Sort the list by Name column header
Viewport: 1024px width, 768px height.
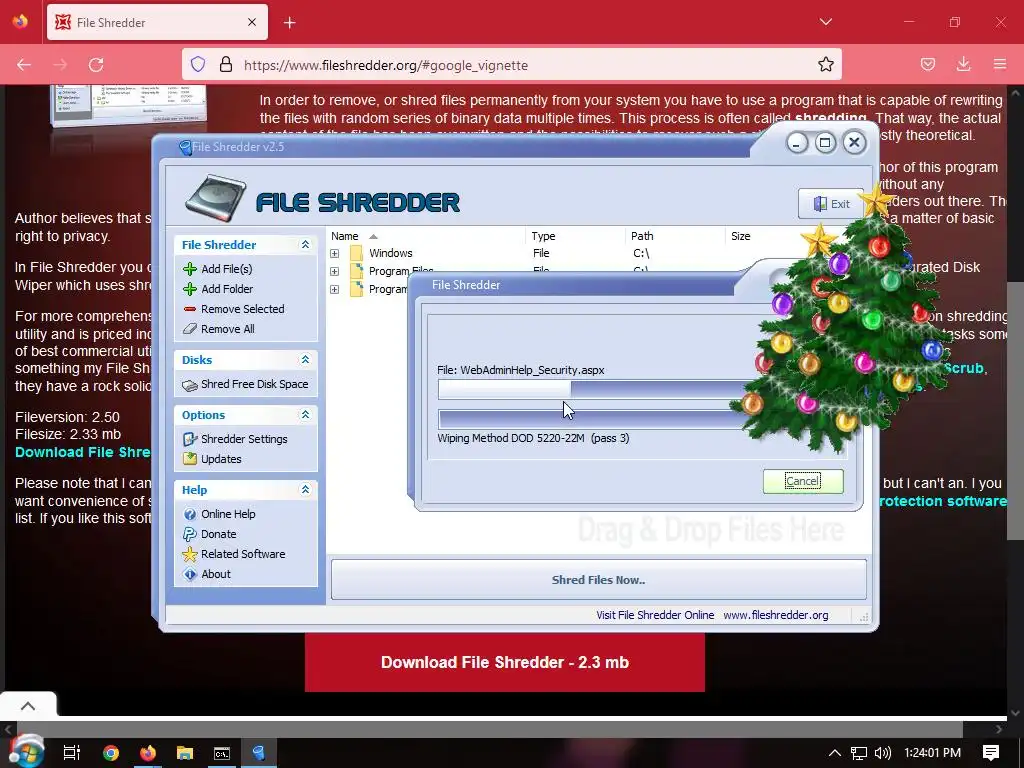click(428, 236)
